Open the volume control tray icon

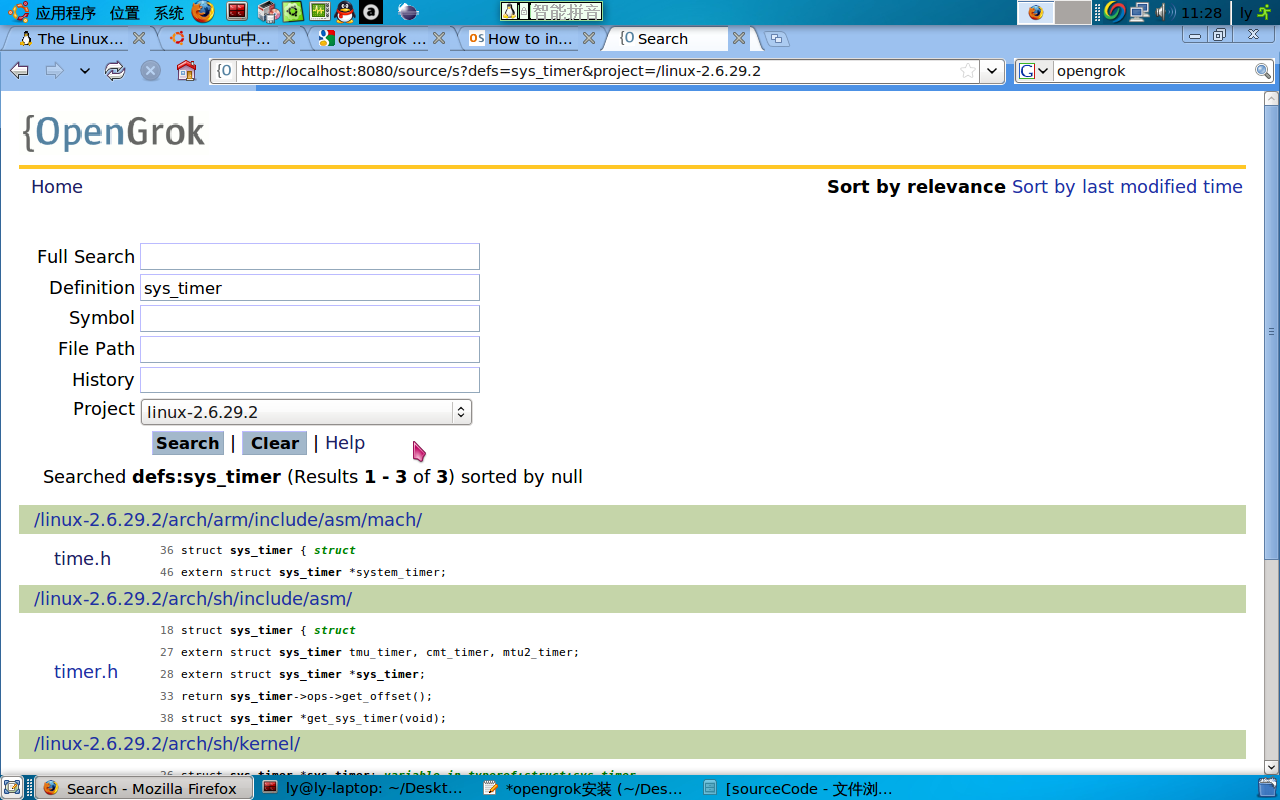(1165, 12)
